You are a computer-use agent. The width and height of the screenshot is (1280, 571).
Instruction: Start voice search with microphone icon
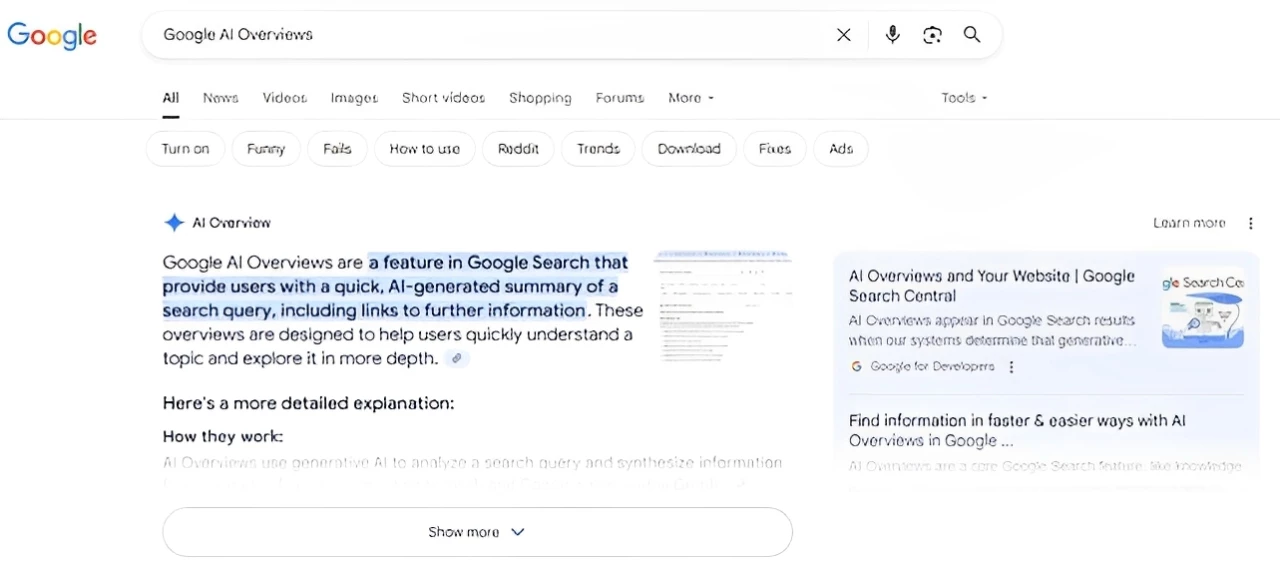coord(893,35)
